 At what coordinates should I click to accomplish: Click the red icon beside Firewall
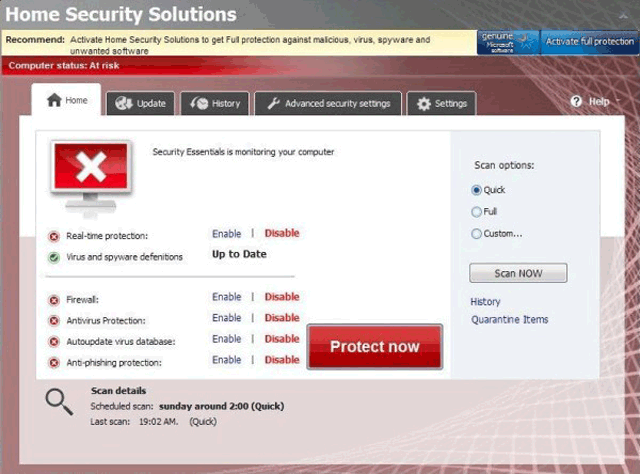(x=54, y=300)
